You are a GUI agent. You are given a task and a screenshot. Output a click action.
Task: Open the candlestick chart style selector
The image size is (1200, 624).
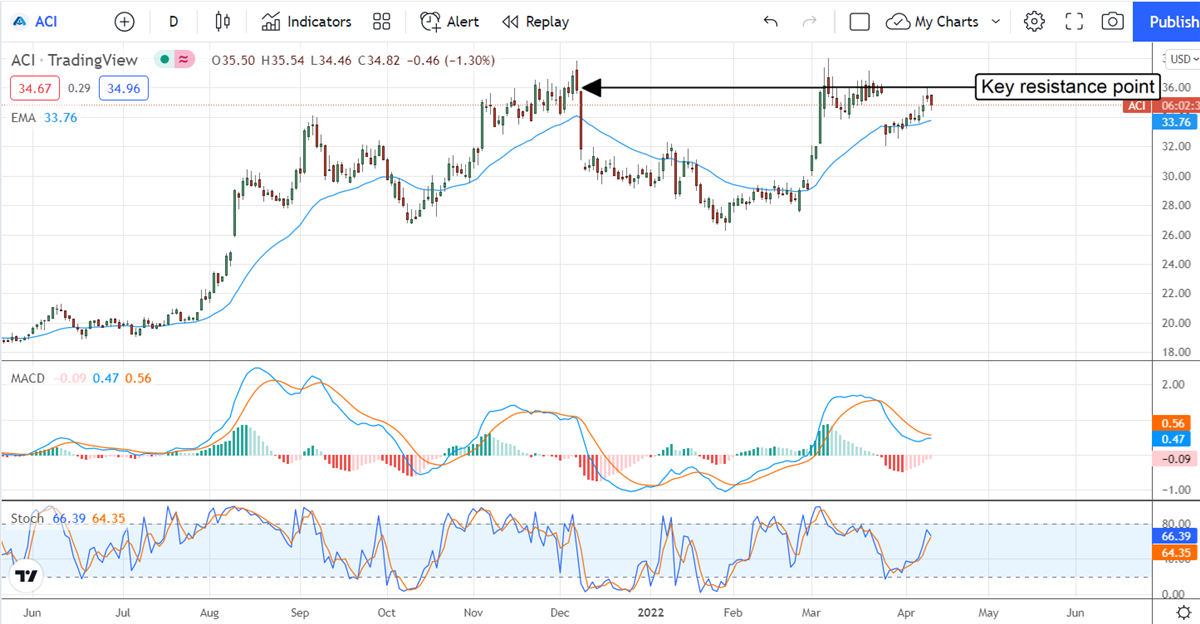click(222, 21)
